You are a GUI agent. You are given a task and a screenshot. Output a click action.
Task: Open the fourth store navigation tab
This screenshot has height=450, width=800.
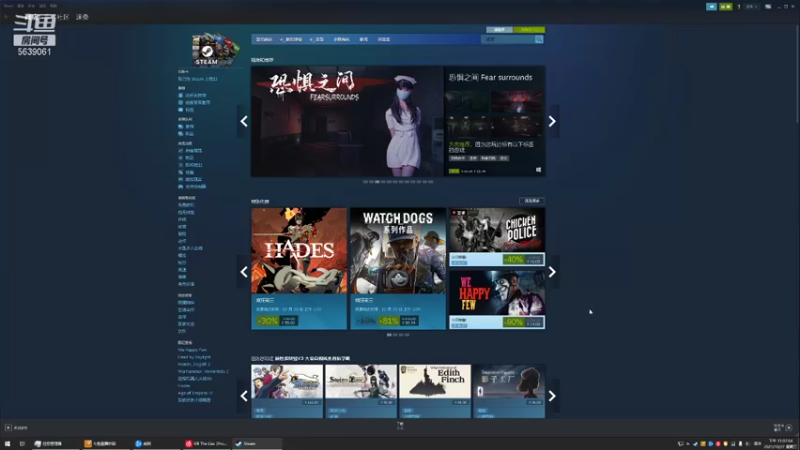coord(341,39)
